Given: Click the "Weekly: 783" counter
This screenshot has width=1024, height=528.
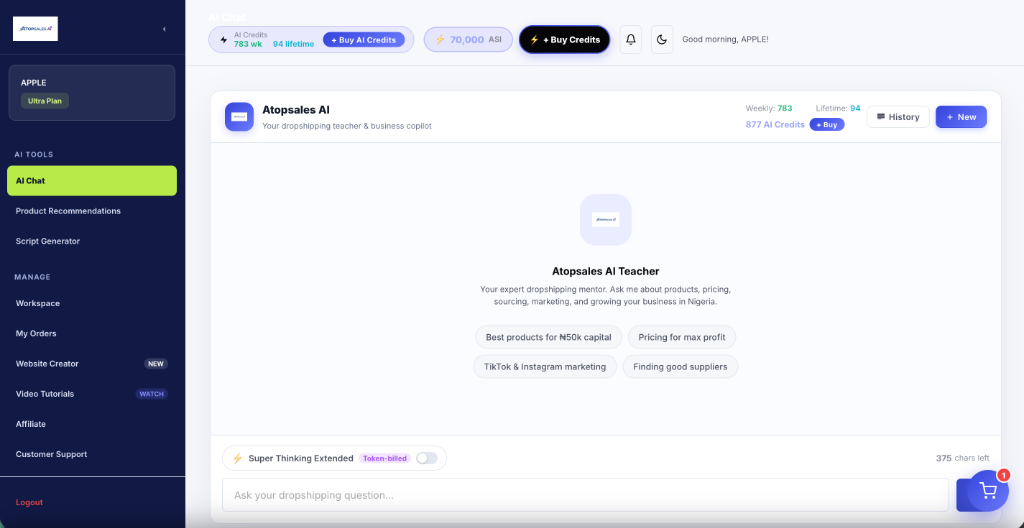Looking at the screenshot, I should (769, 108).
